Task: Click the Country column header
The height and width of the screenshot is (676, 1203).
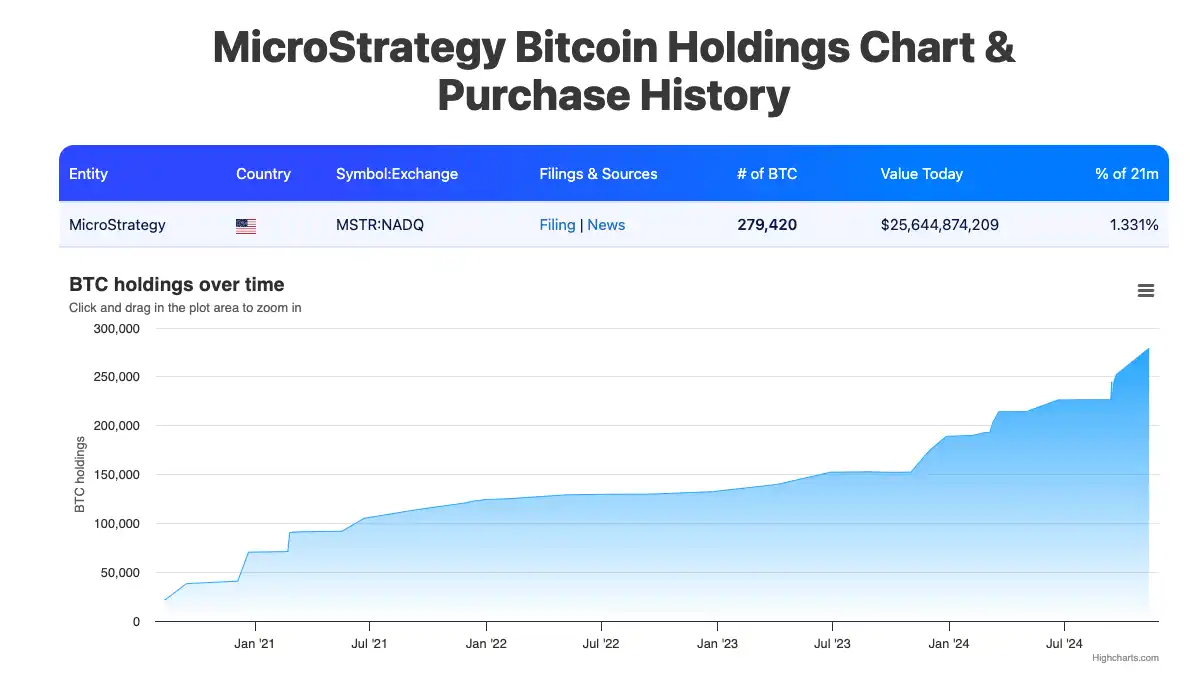Action: point(263,174)
